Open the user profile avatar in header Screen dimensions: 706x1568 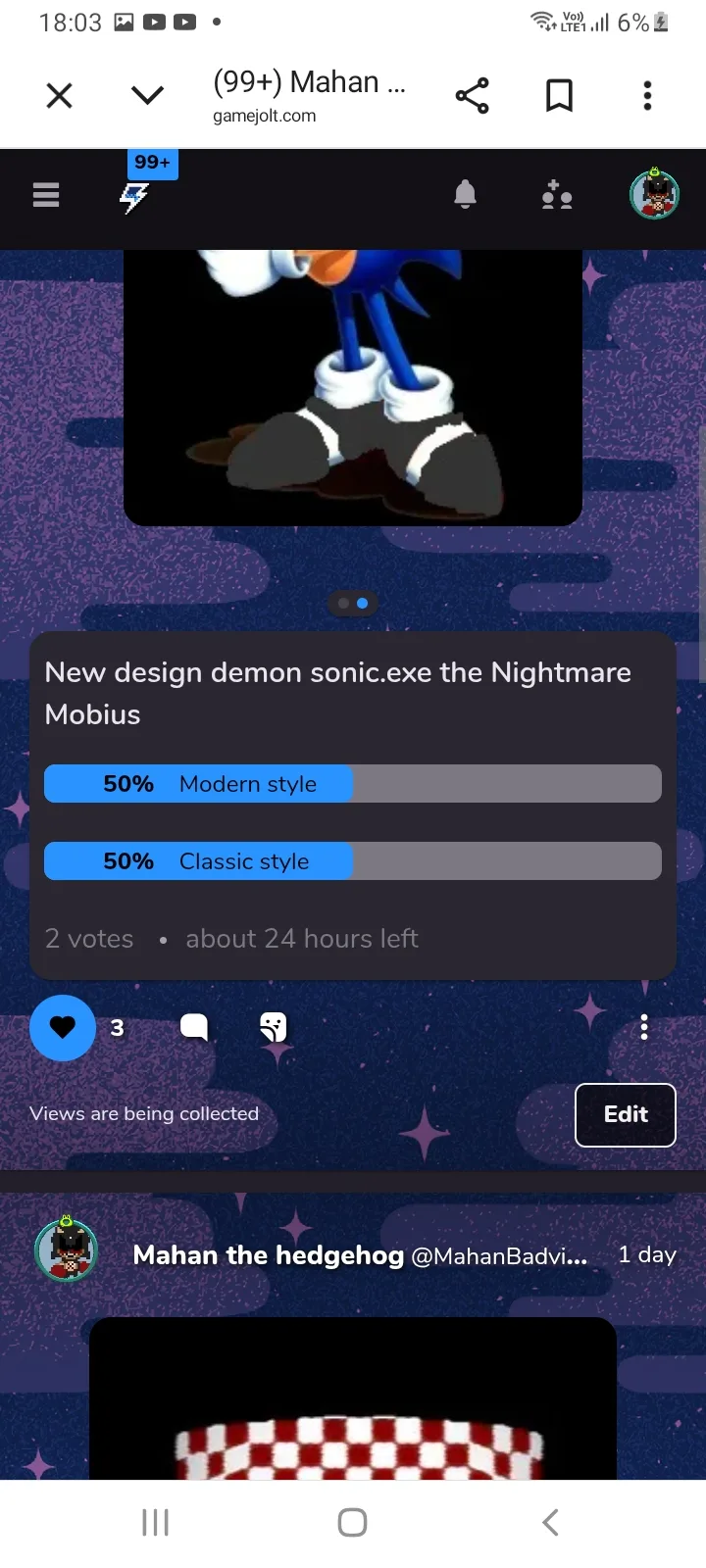click(654, 194)
